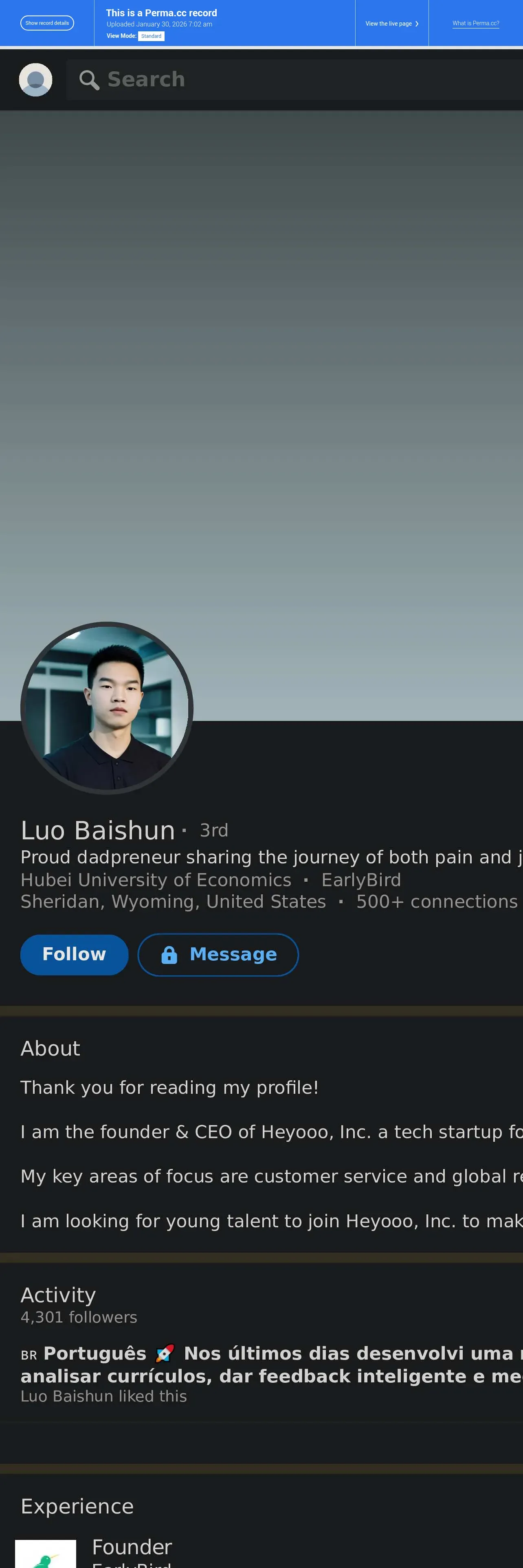523x1568 pixels.
Task: View the 500+ connections
Action: click(x=437, y=902)
